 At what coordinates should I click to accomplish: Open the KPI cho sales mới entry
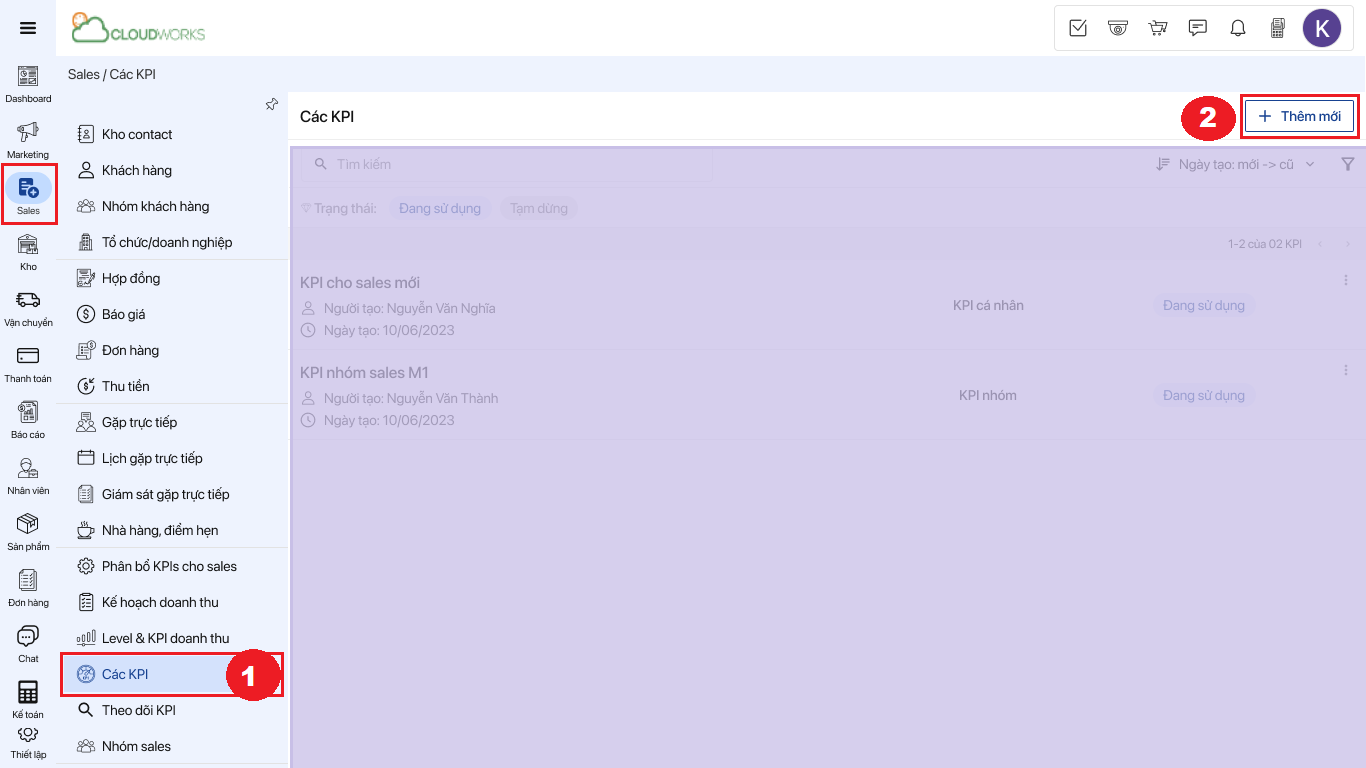click(360, 283)
